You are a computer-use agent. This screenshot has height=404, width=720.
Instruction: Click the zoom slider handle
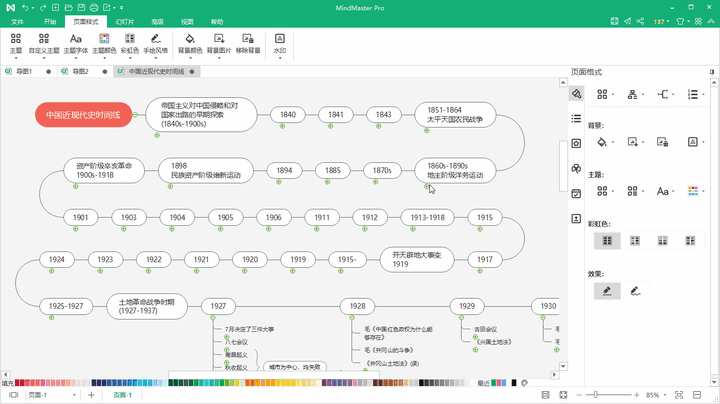[596, 395]
